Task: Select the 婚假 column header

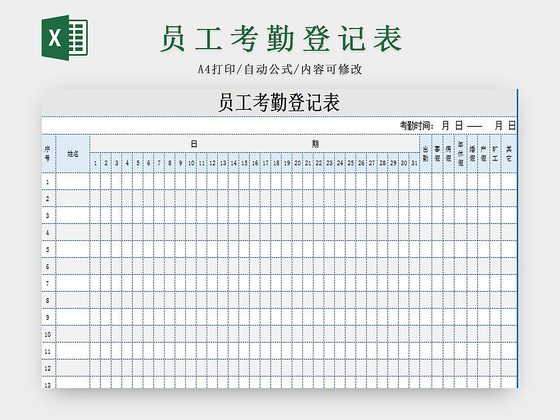Action: point(472,154)
